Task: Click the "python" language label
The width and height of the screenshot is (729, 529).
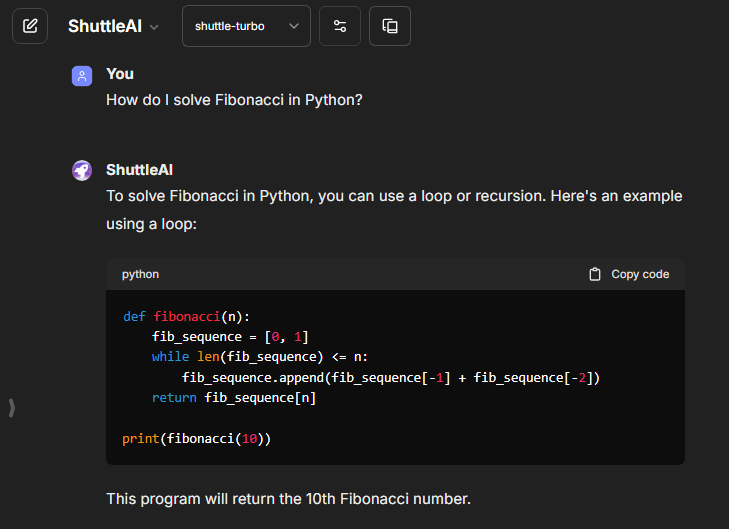Action: [140, 274]
